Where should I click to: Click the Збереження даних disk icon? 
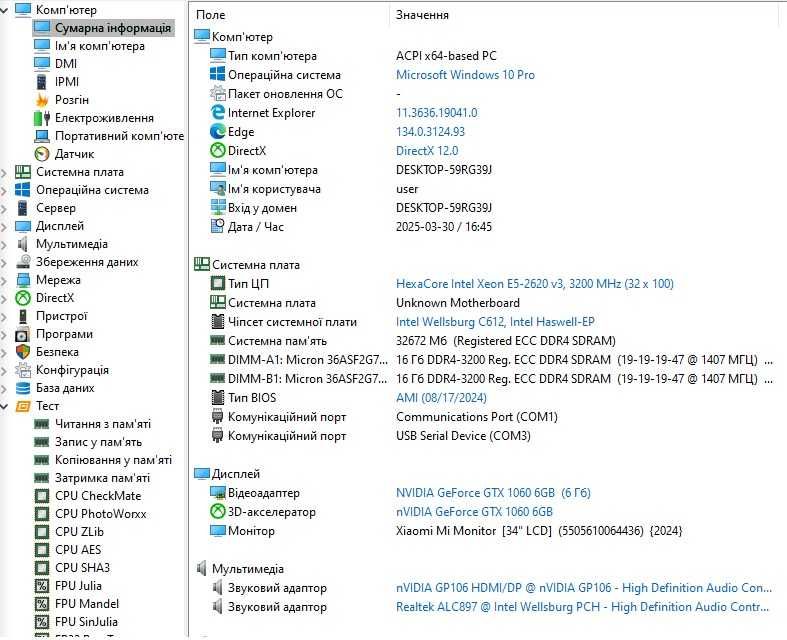[x=23, y=262]
